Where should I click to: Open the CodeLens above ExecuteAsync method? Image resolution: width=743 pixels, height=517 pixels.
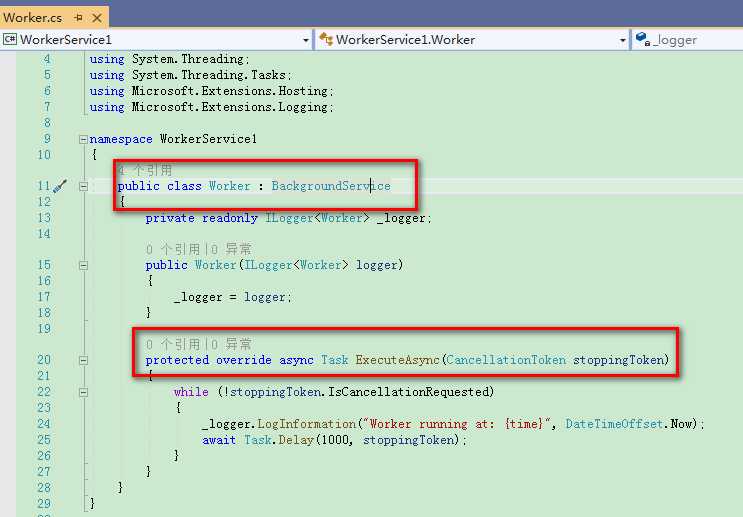pyautogui.click(x=199, y=344)
